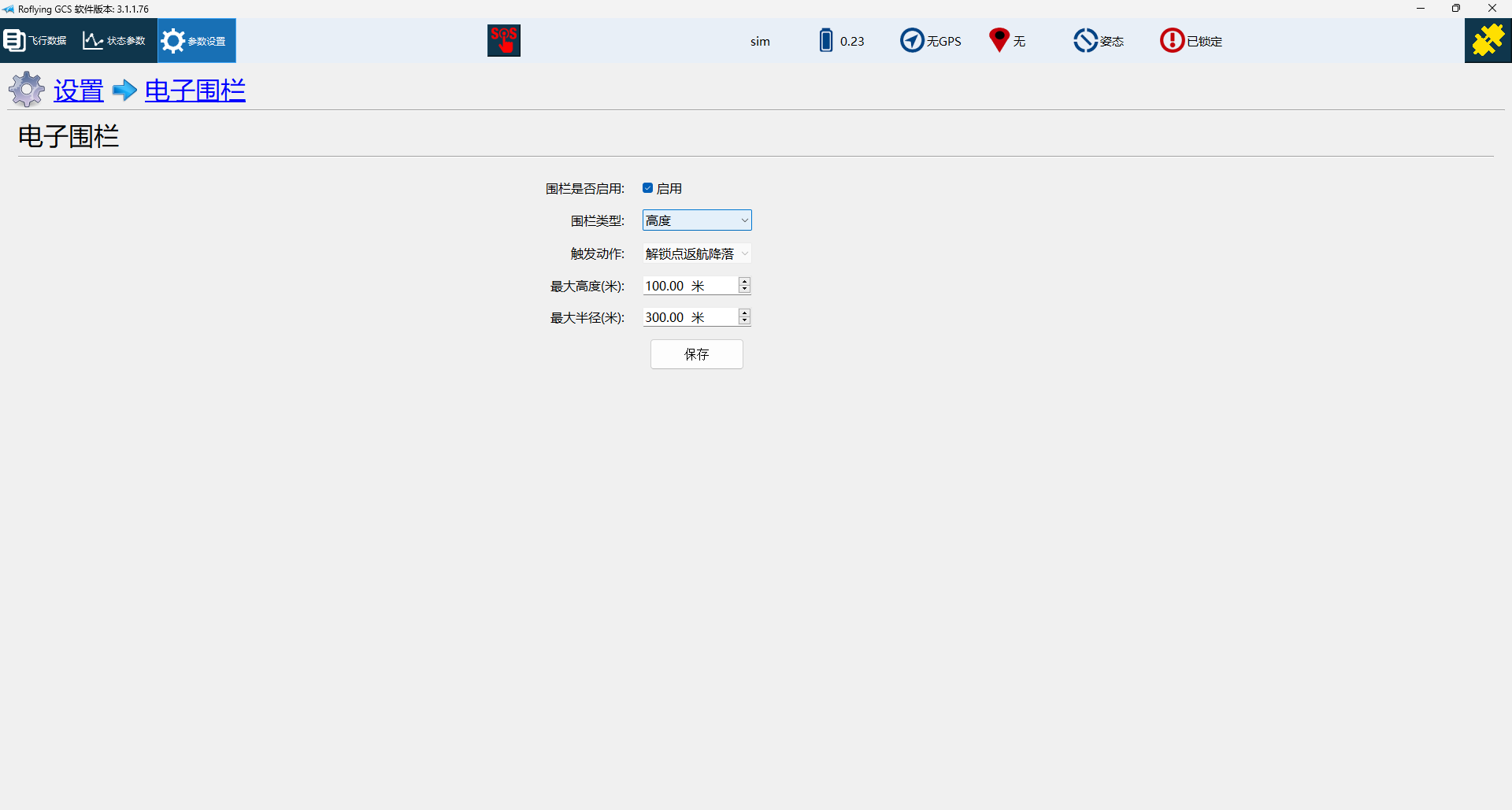Viewport: 1512px width, 810px height.
Task: Decrease 最大高度 with the down arrow
Action: click(744, 290)
